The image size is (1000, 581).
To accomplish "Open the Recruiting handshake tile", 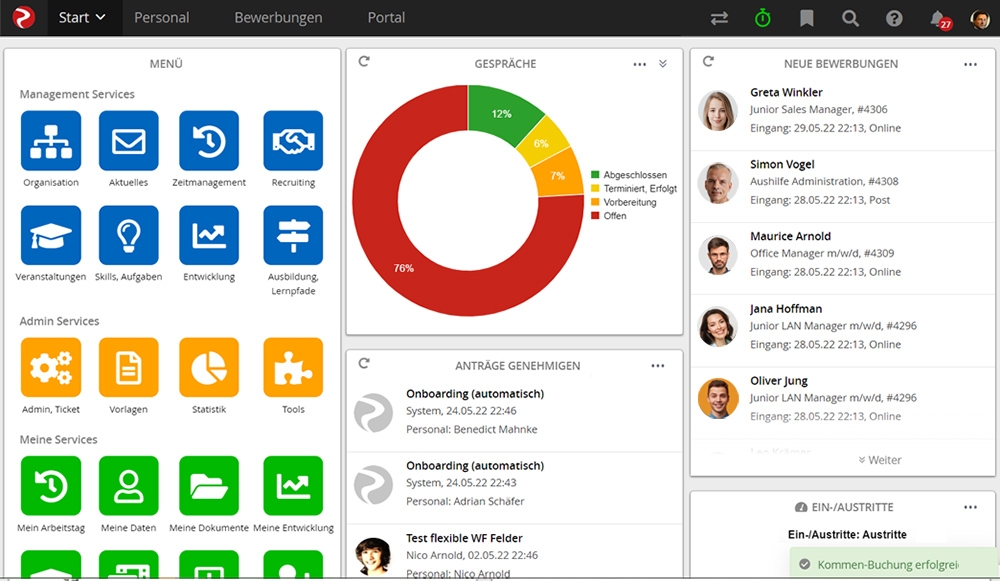I will tap(293, 140).
